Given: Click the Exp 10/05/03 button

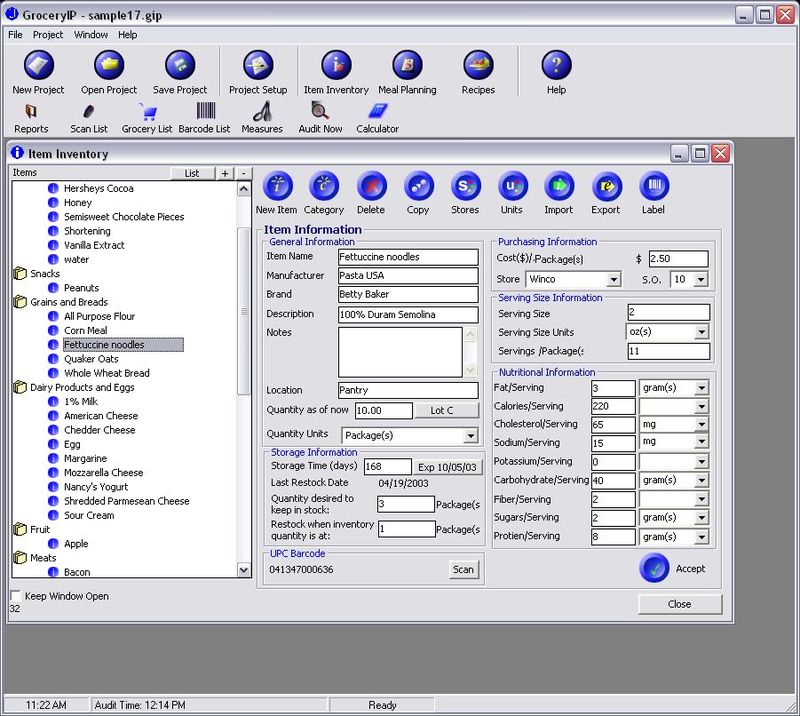Looking at the screenshot, I should tap(447, 467).
